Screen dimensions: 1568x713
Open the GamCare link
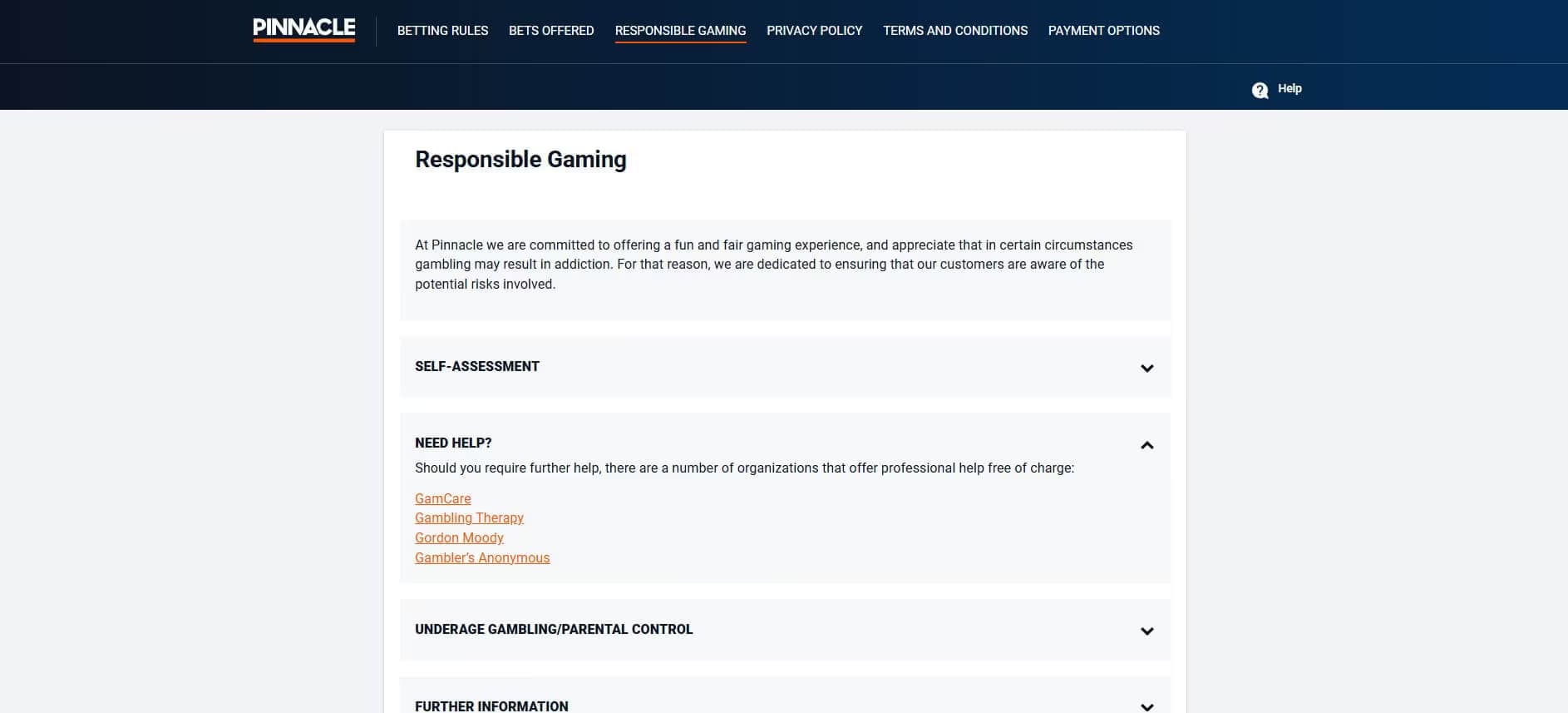[442, 498]
